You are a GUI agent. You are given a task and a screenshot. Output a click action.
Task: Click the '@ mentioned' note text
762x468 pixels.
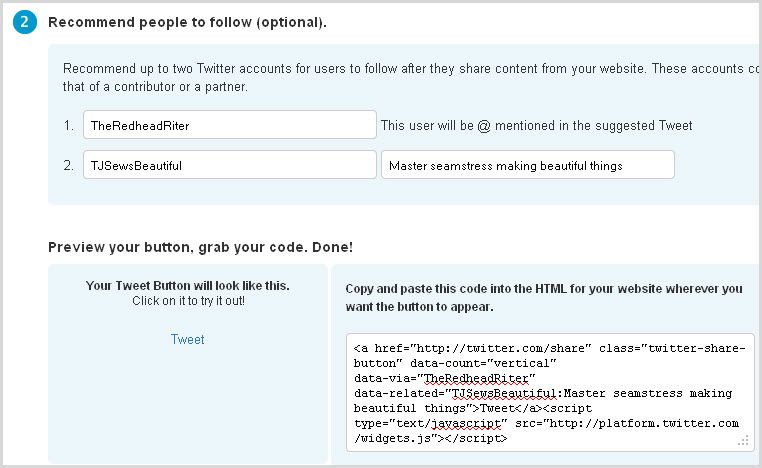point(536,125)
